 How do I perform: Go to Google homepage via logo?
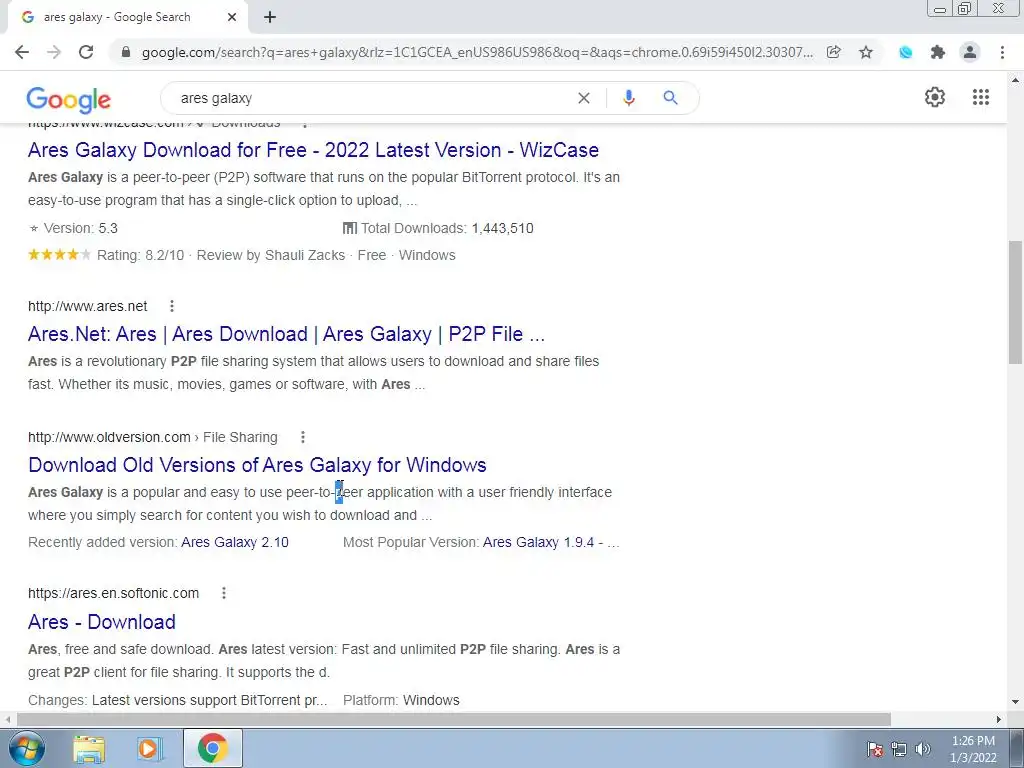[x=69, y=99]
